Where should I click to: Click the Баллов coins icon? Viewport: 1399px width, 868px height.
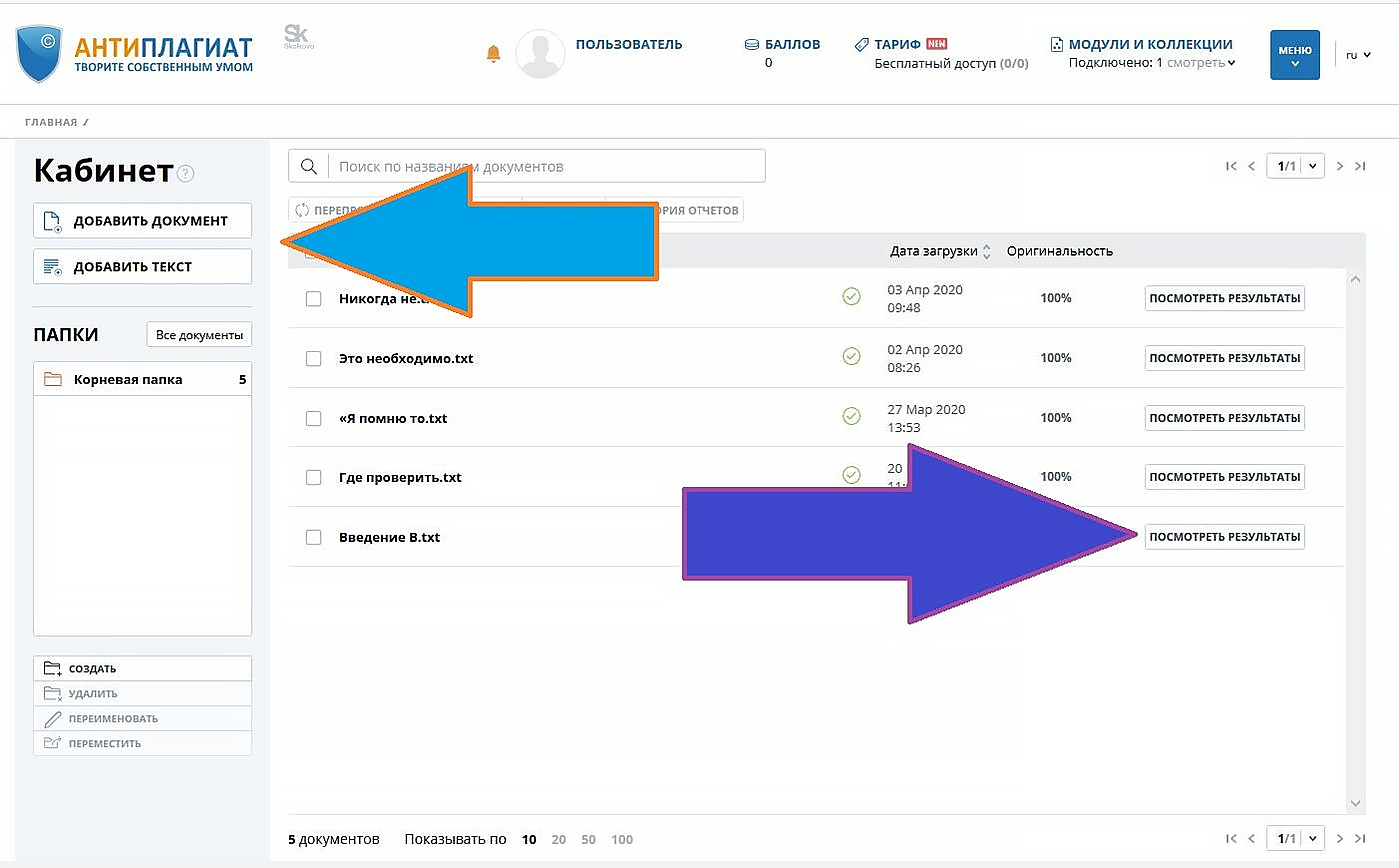[752, 45]
